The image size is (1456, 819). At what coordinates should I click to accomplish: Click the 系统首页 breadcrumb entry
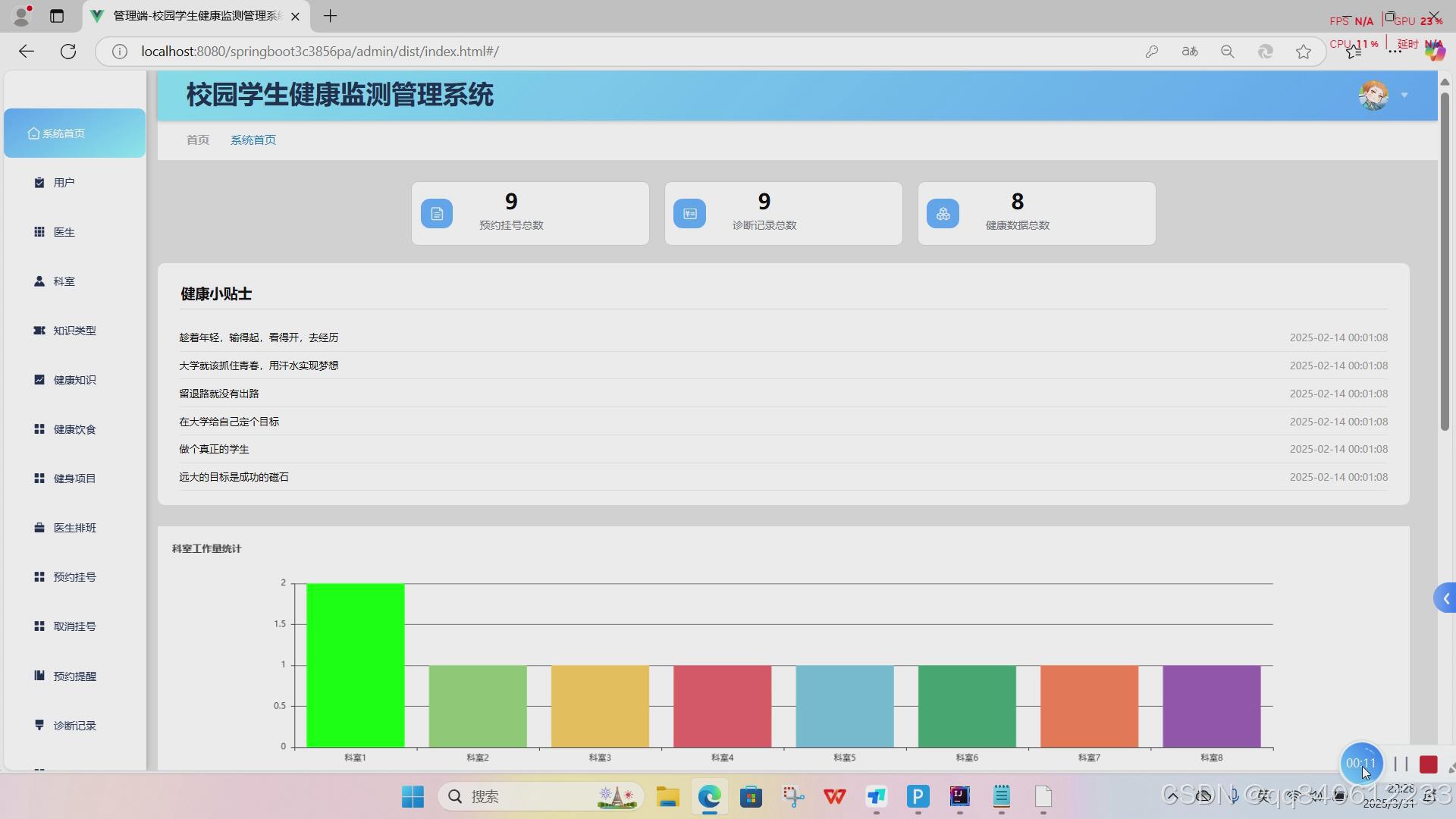(x=253, y=140)
